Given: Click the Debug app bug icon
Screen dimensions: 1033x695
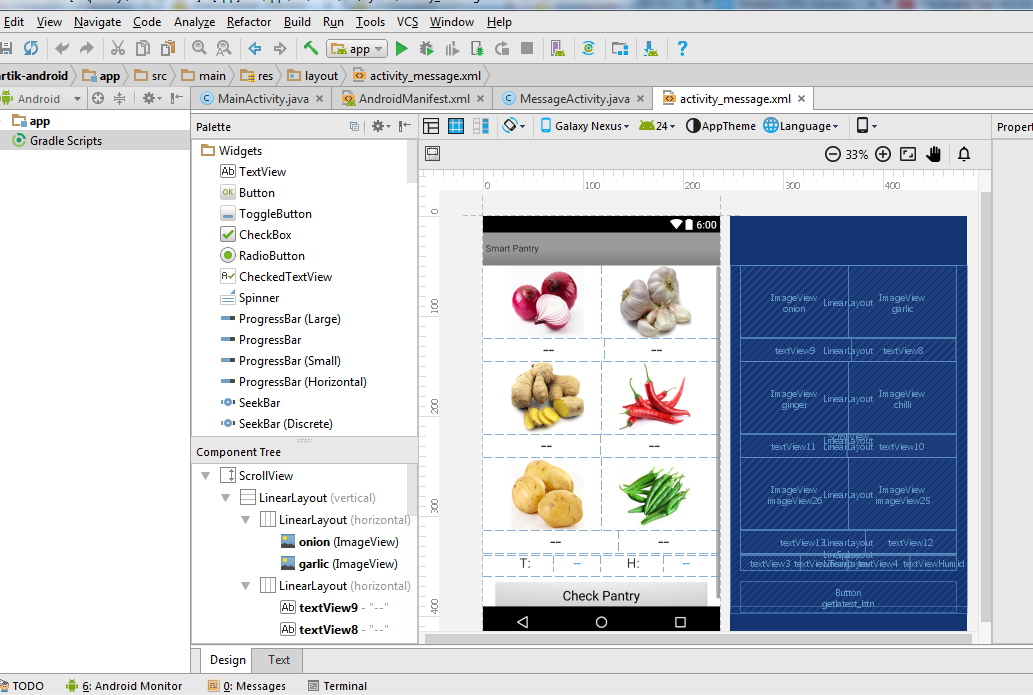Looking at the screenshot, I should click(426, 48).
